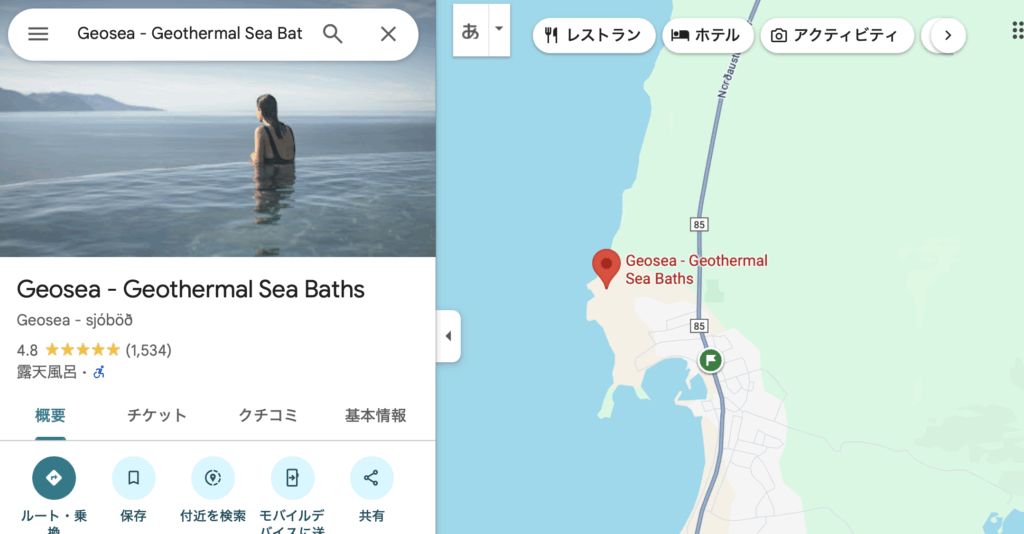Collapse the side panel arrow
The height and width of the screenshot is (534, 1024).
pyautogui.click(x=449, y=336)
